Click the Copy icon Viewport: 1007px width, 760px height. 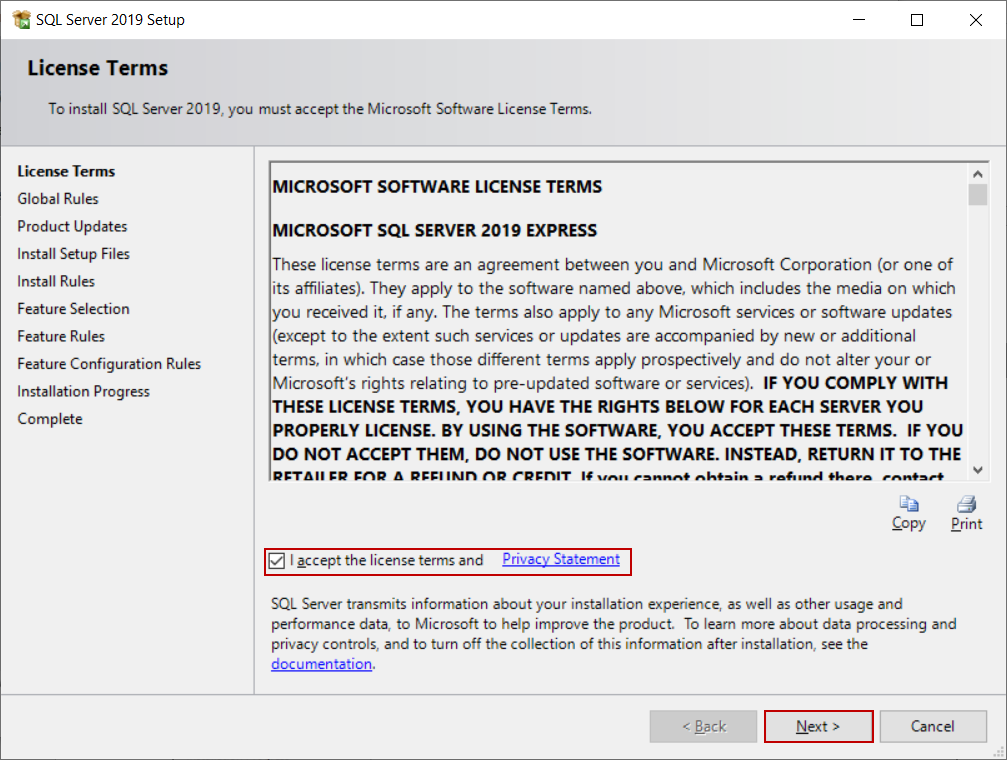tap(908, 505)
